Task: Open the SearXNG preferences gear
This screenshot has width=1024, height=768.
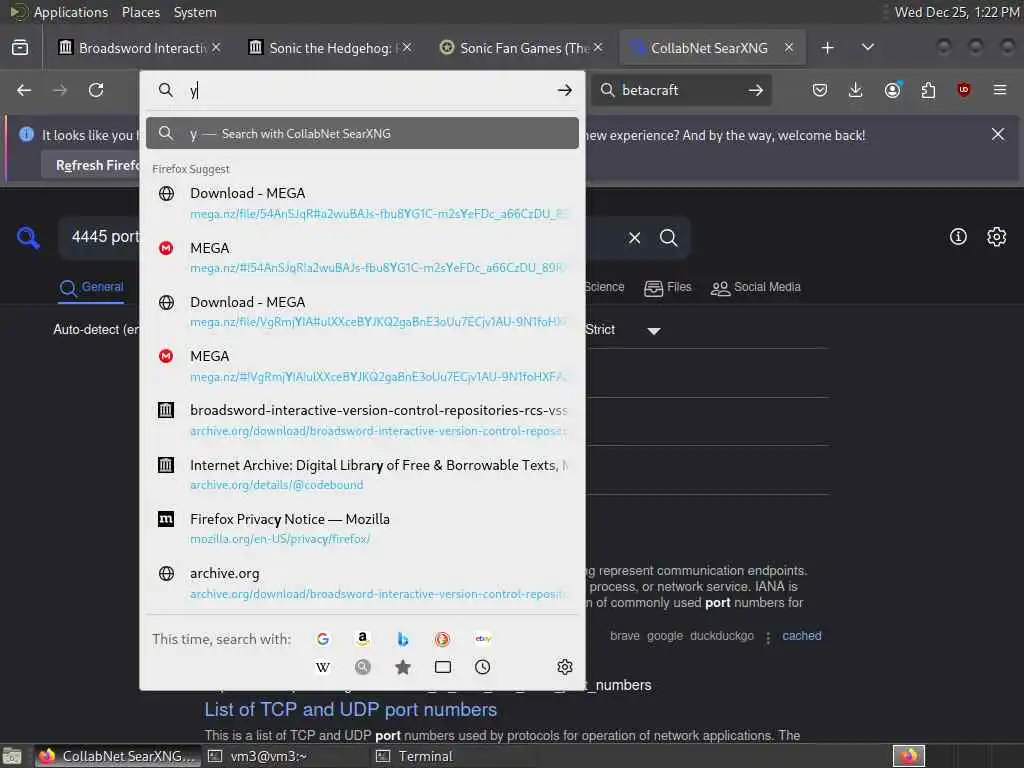Action: coord(997,236)
